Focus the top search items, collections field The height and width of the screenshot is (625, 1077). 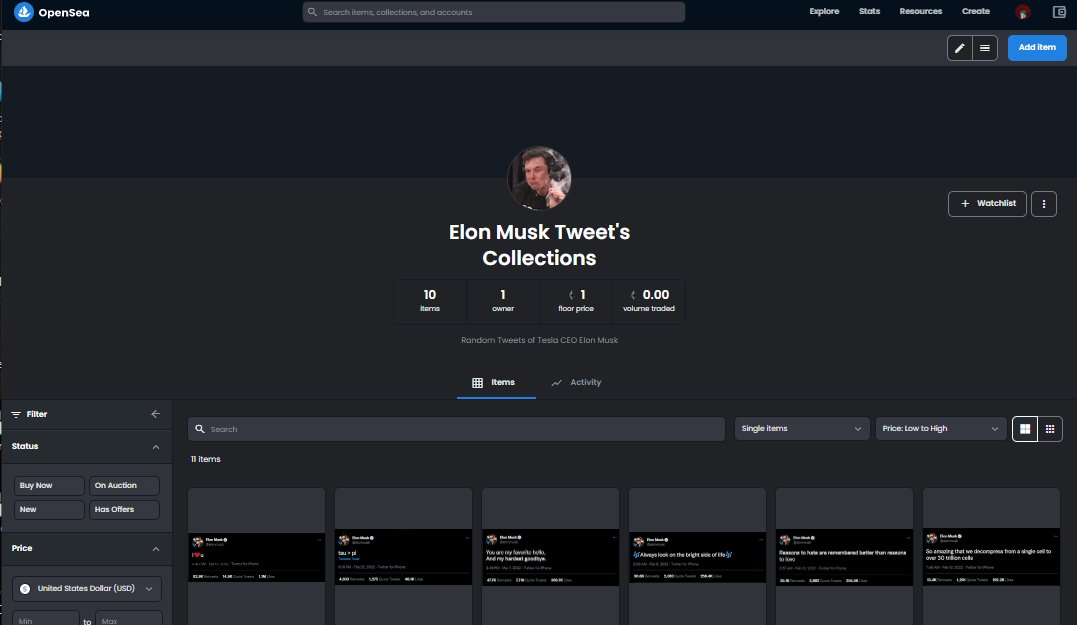click(494, 12)
